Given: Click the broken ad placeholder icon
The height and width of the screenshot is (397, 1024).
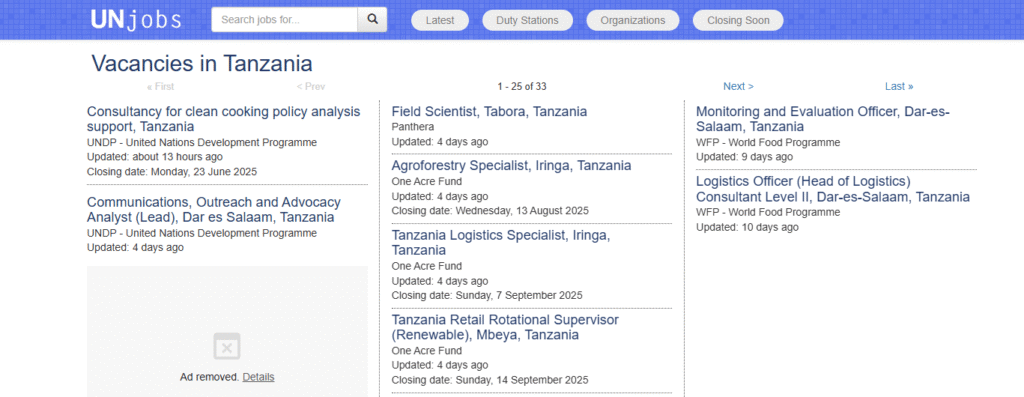Looking at the screenshot, I should [x=227, y=346].
